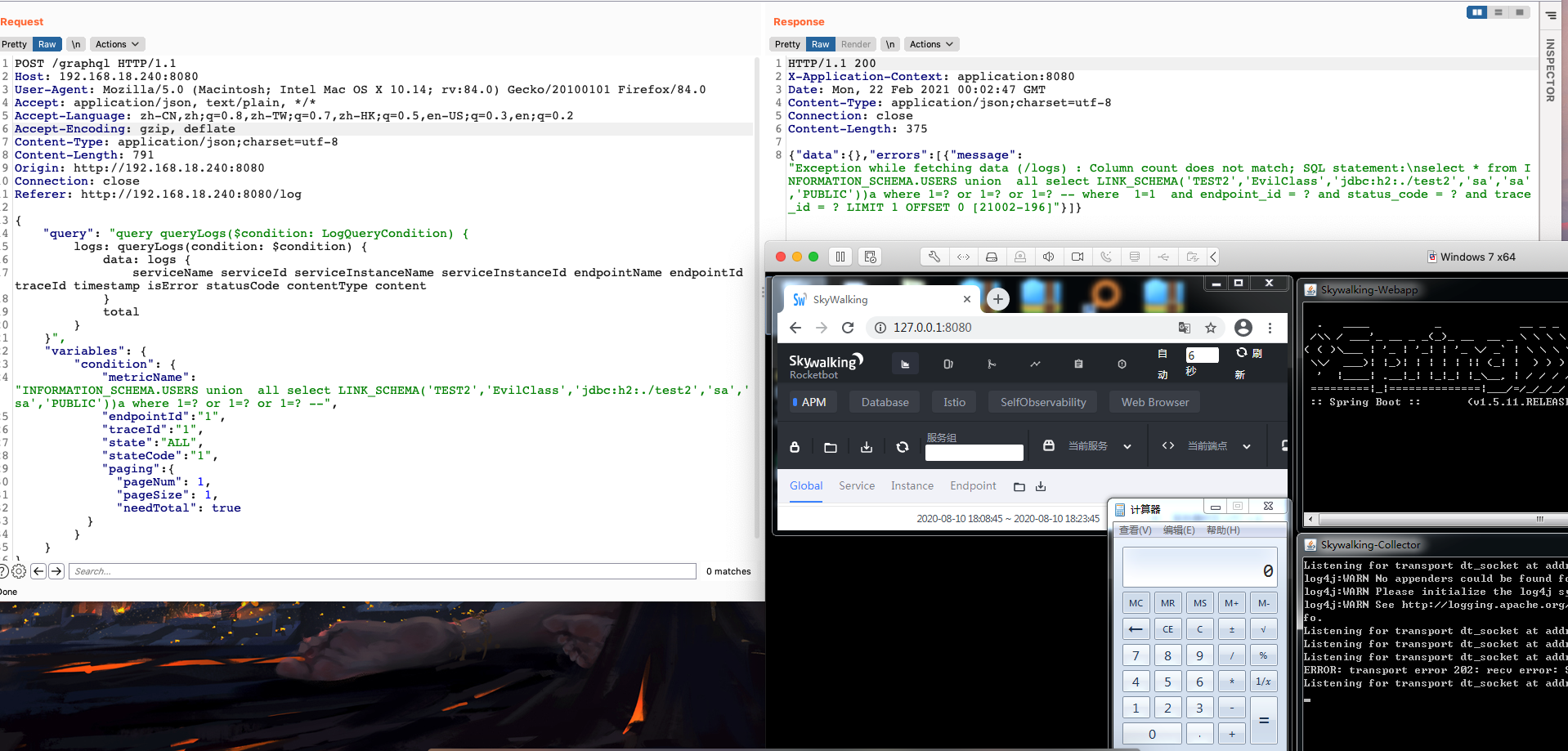1568x751 pixels.
Task: Click the dashboard refresh sync icon
Action: point(903,447)
